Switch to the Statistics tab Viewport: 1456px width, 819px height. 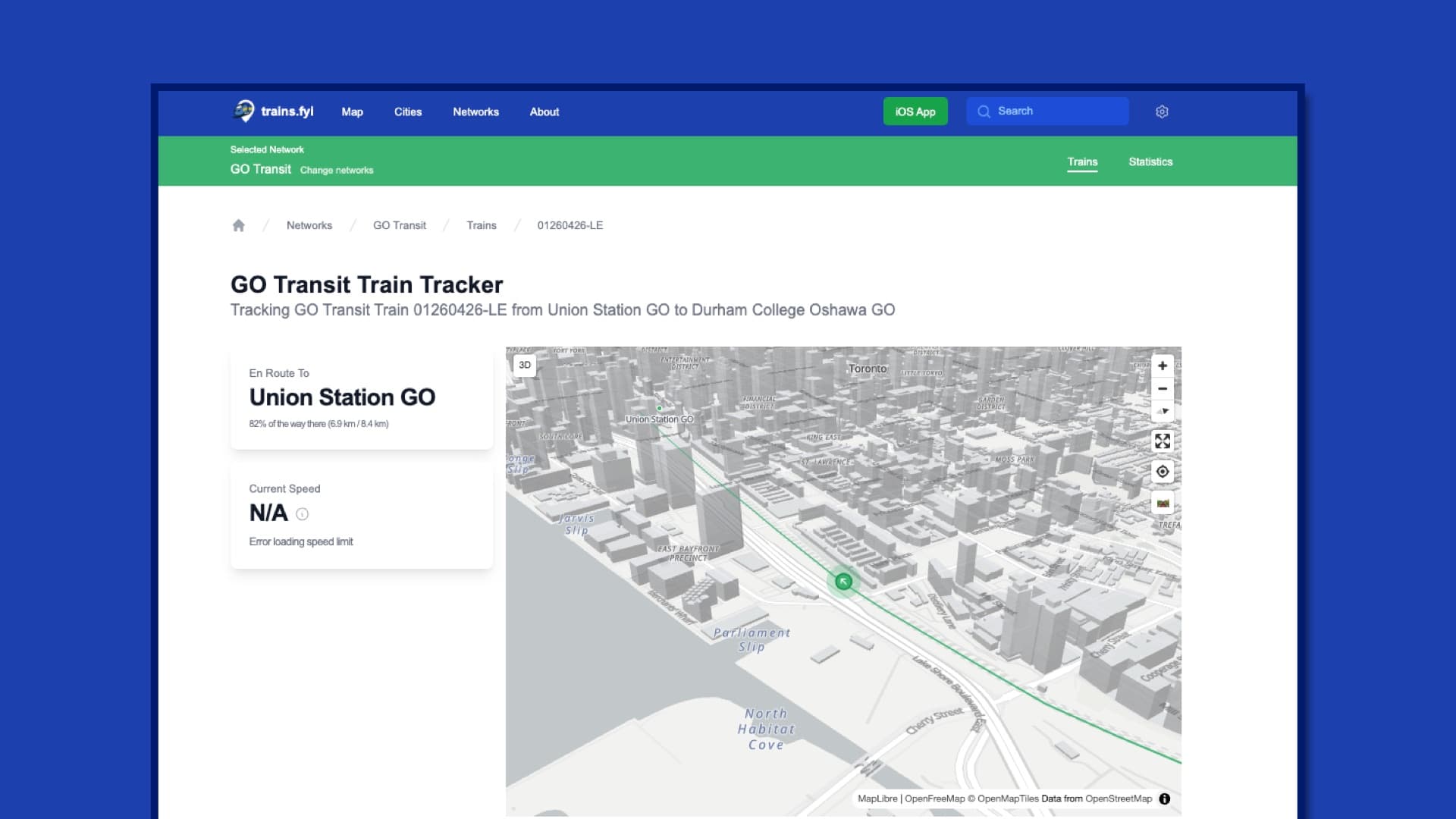pyautogui.click(x=1150, y=162)
